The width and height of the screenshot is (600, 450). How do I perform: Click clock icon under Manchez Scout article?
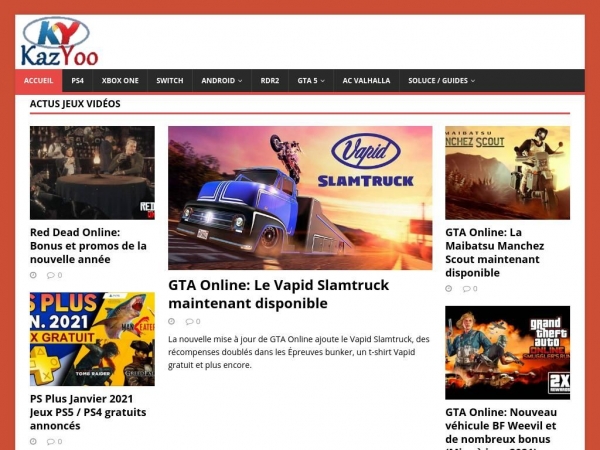coord(448,289)
